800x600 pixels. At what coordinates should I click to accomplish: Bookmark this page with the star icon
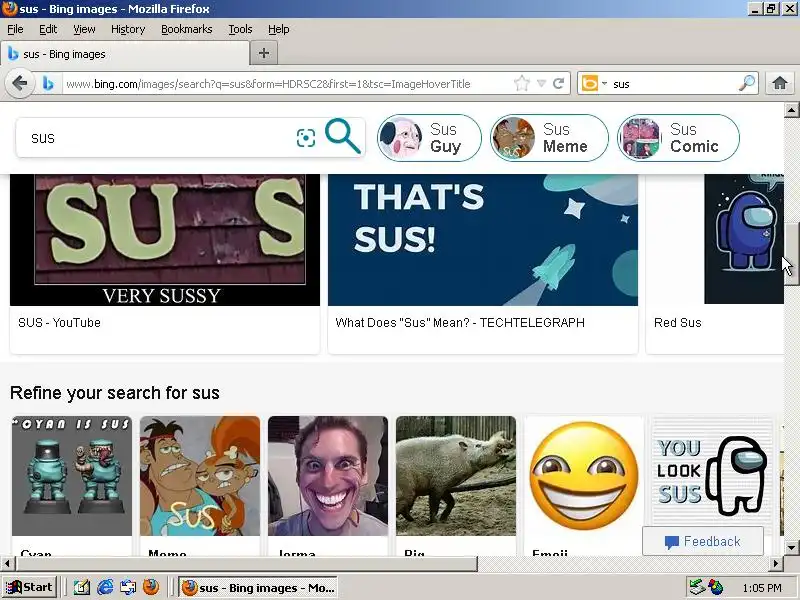coord(522,83)
